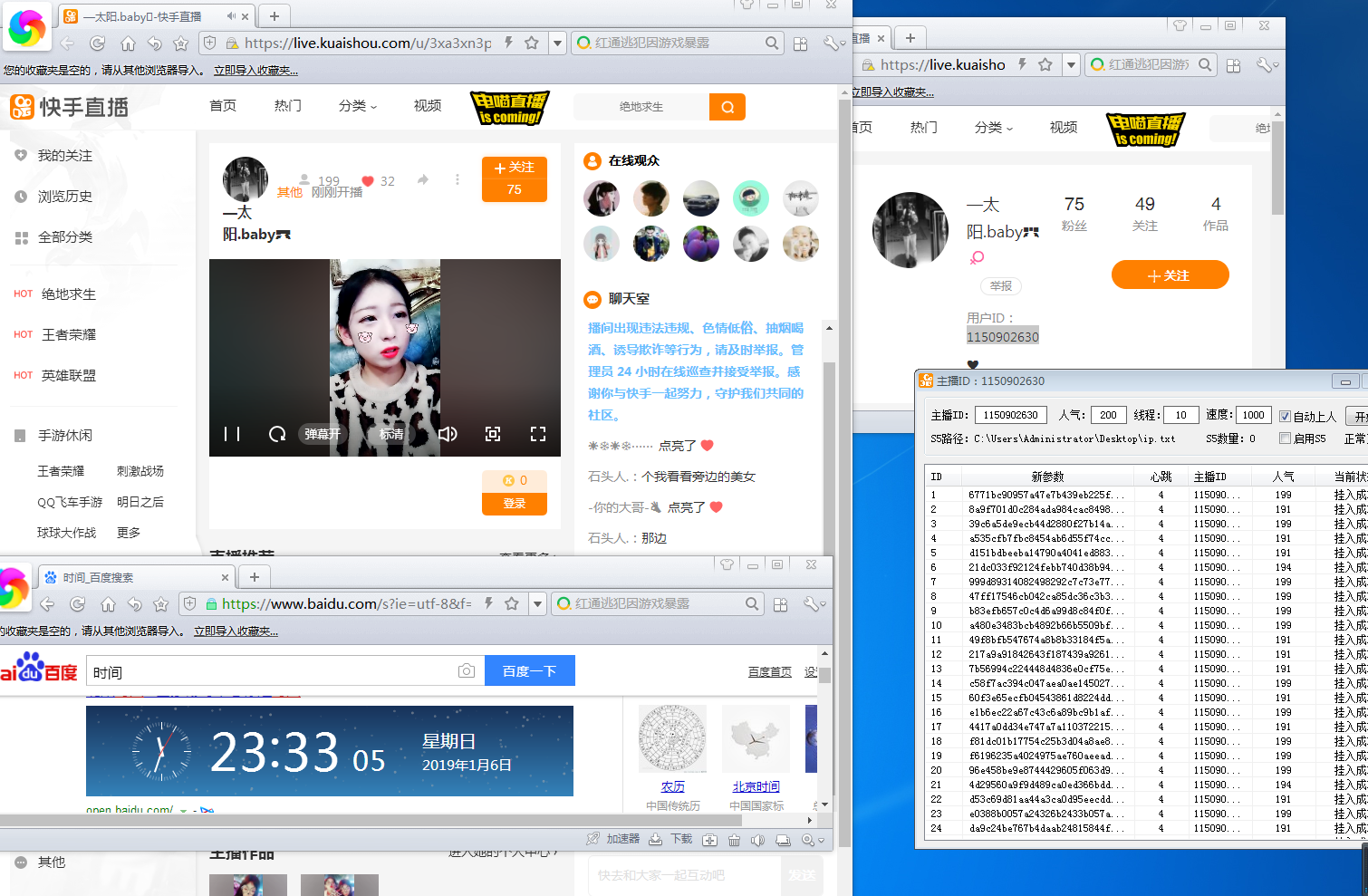The height and width of the screenshot is (896, 1368).
Task: Select 绝地求生 HOT category in sidebar
Action: point(69,294)
